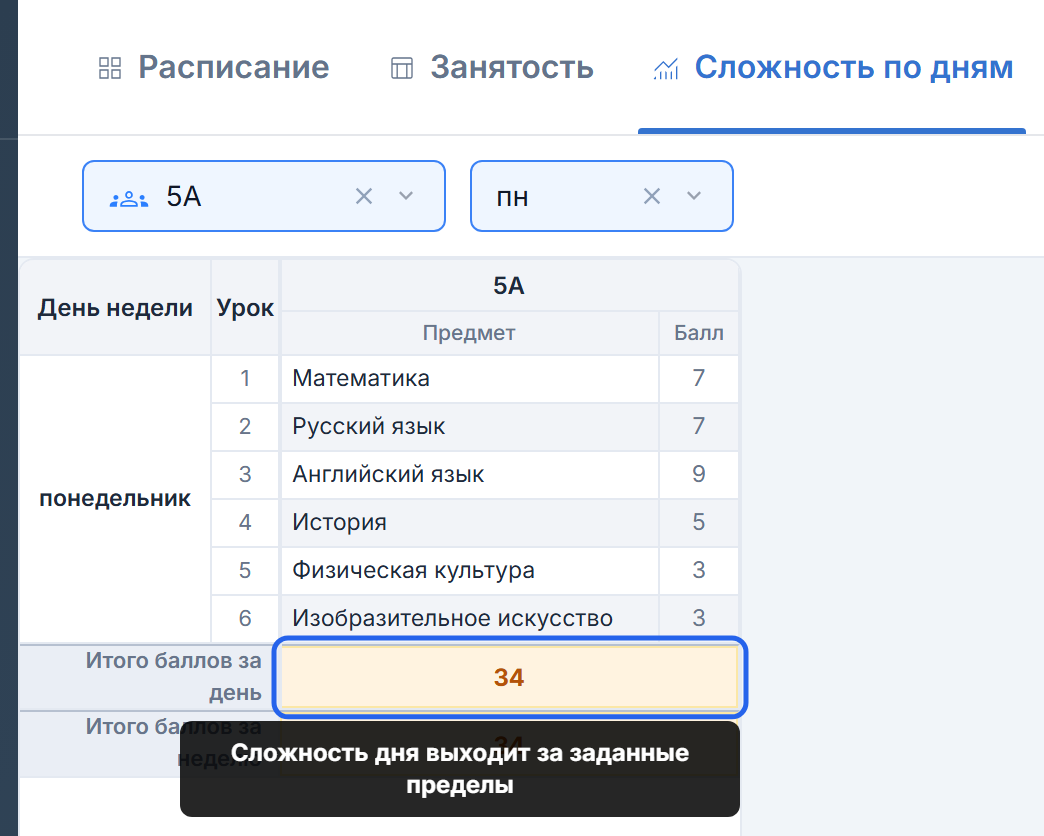Click the chart icon beside Сложность по дням

(666, 68)
